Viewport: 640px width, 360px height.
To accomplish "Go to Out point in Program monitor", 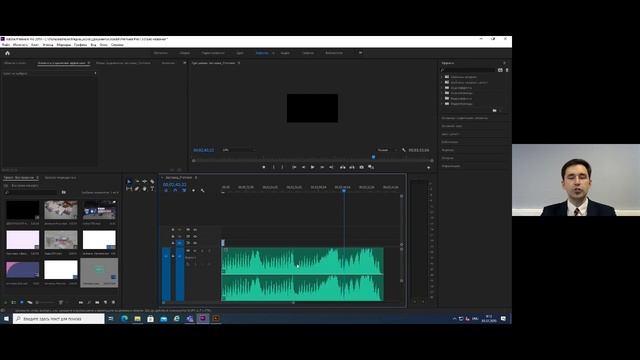I will (x=331, y=167).
